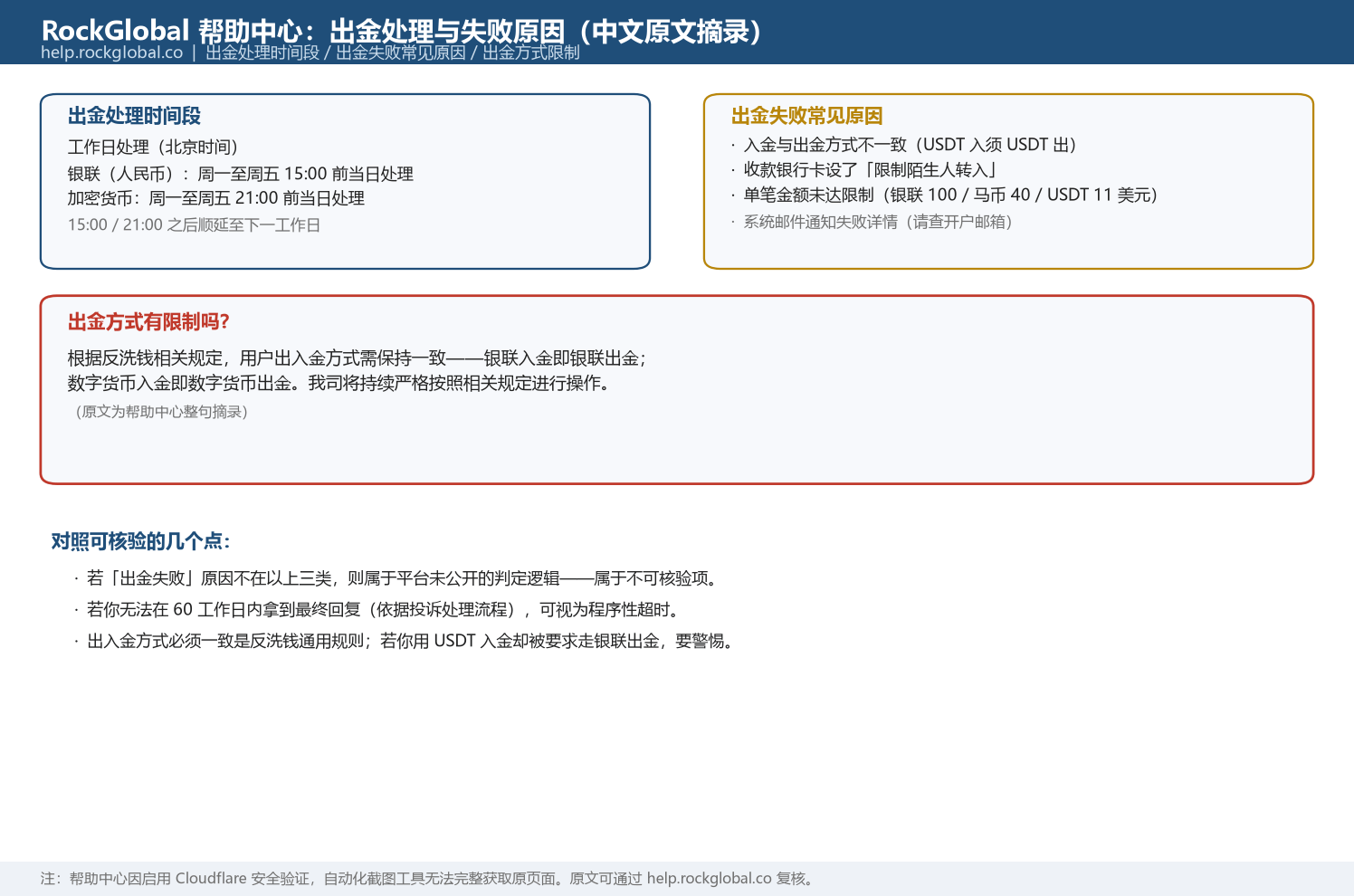Click the footer note starting '注：帮助中心因启用 Cloudflare'
The image size is (1354, 896).
(430, 879)
